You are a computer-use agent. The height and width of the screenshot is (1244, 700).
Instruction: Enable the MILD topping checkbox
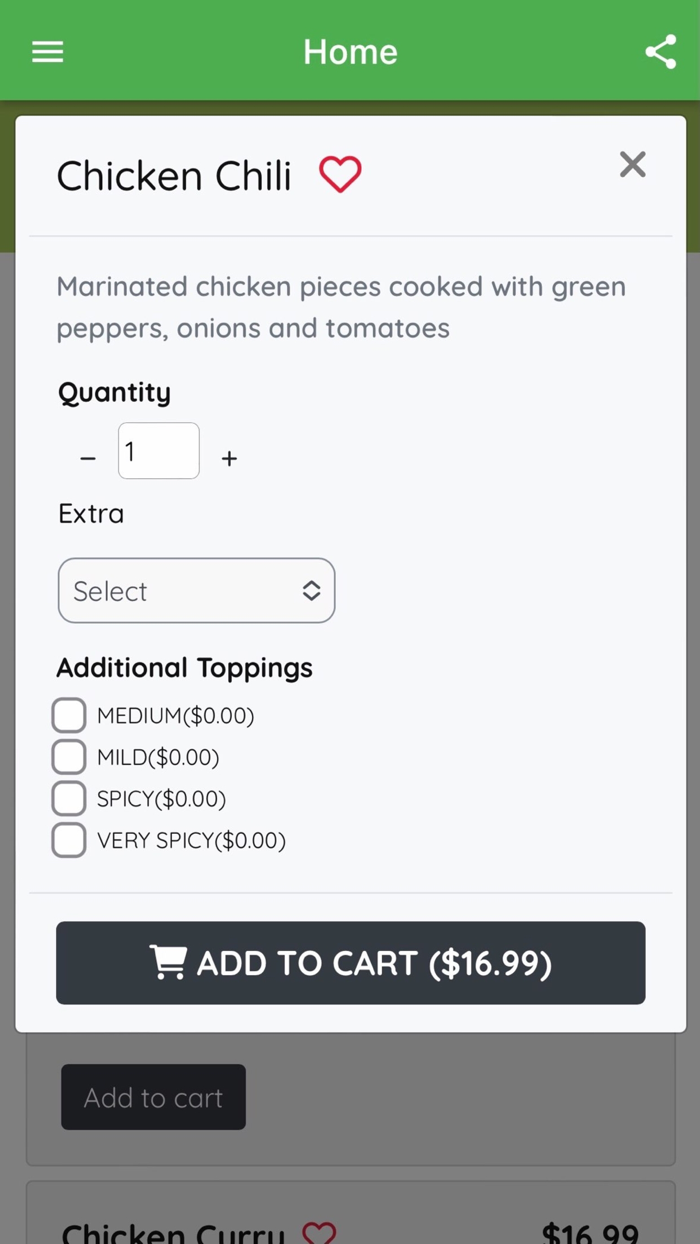click(69, 757)
